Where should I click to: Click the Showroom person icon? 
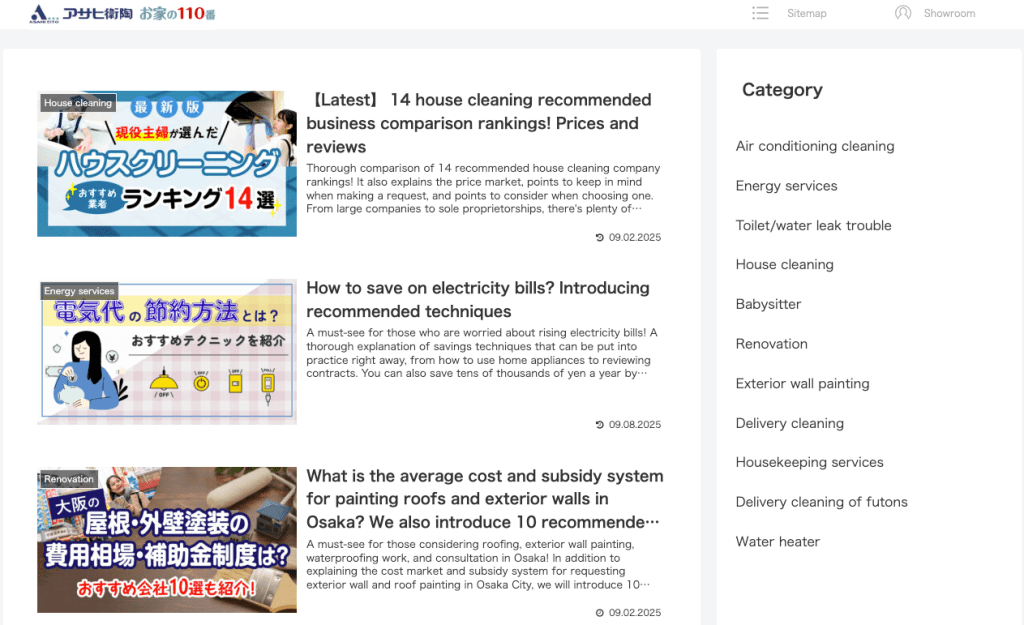pyautogui.click(x=903, y=13)
